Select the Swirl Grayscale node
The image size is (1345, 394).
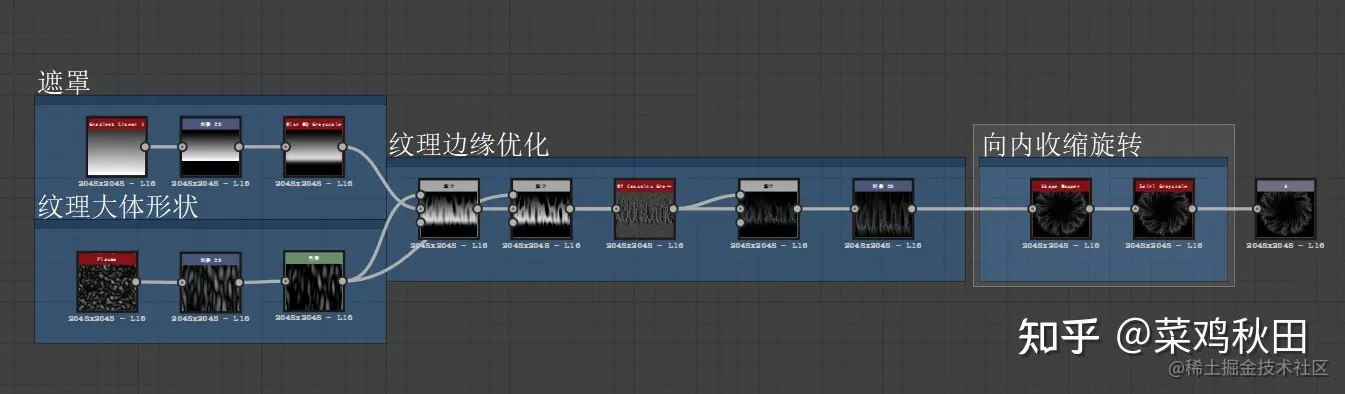tap(1163, 209)
